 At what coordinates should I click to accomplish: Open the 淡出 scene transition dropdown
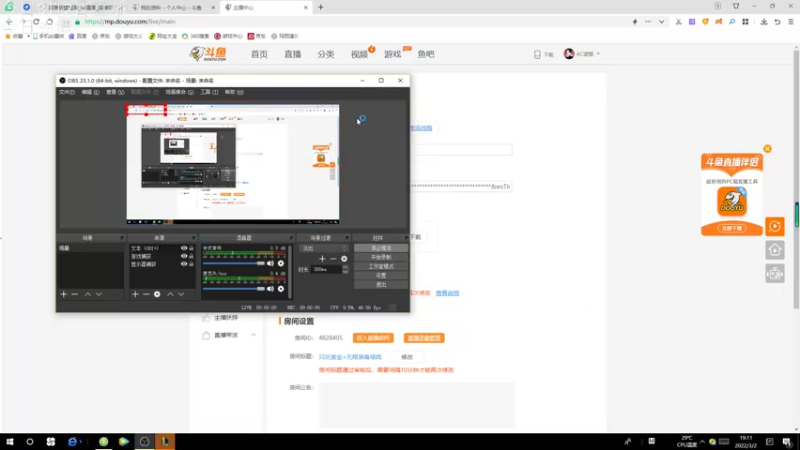[x=323, y=248]
